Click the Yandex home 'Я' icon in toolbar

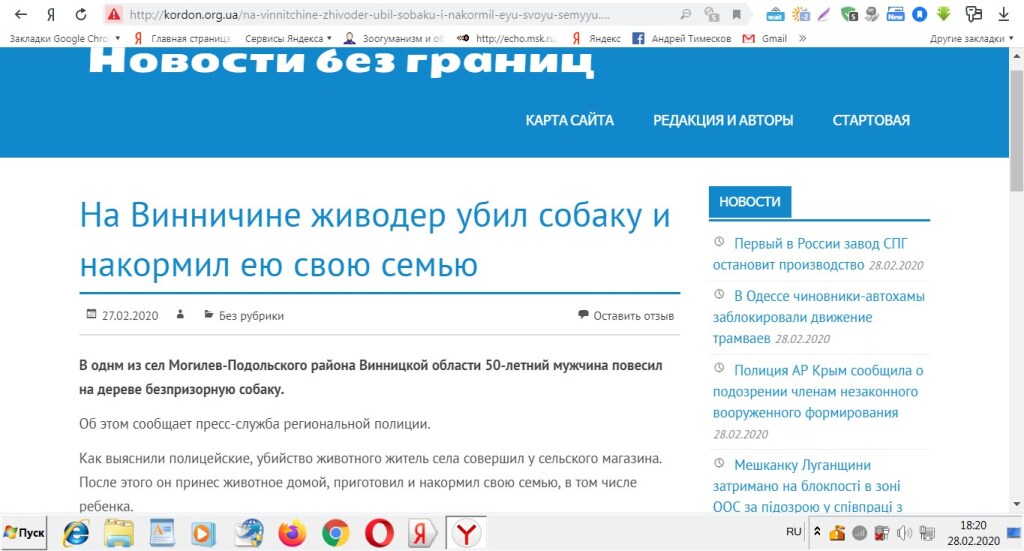50,15
